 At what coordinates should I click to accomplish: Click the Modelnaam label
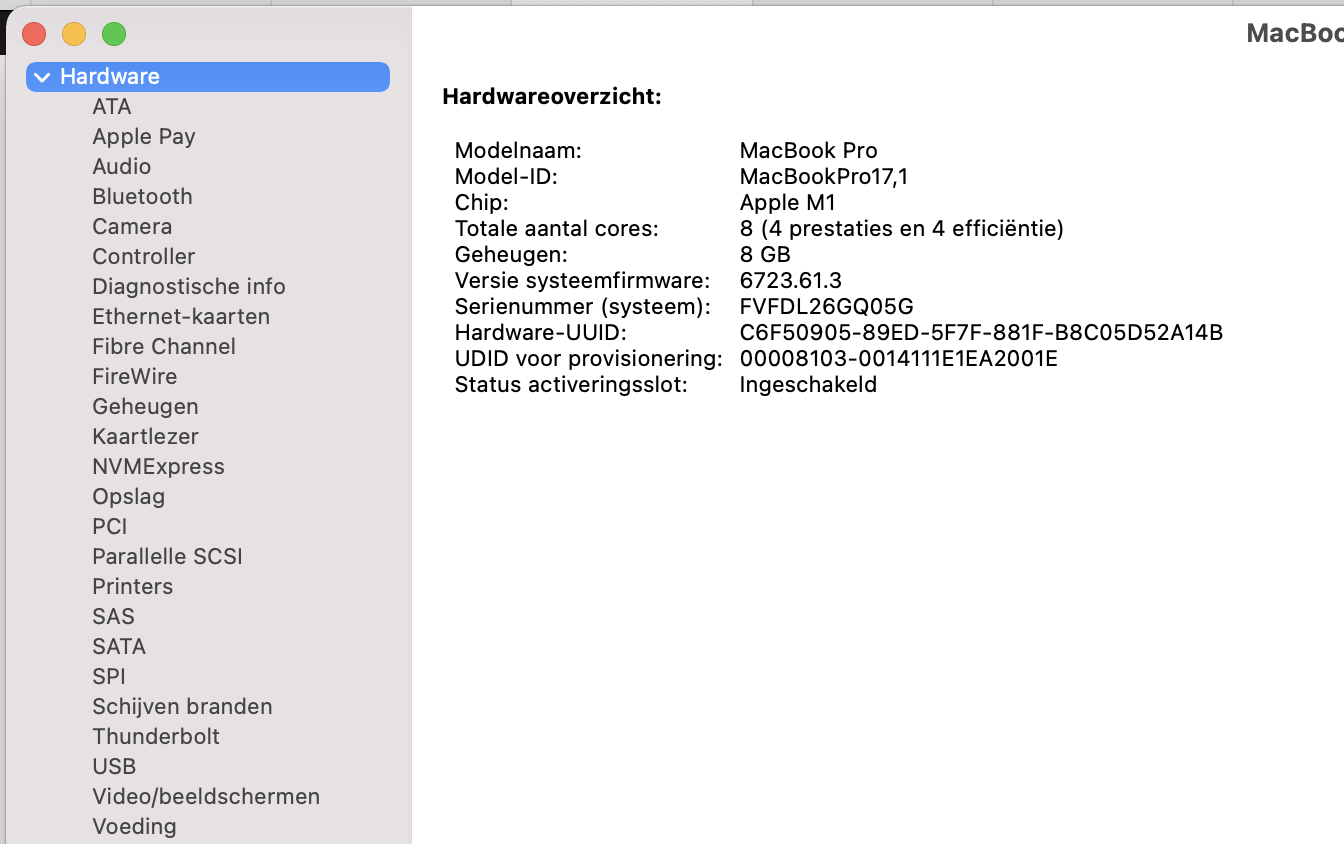[518, 151]
